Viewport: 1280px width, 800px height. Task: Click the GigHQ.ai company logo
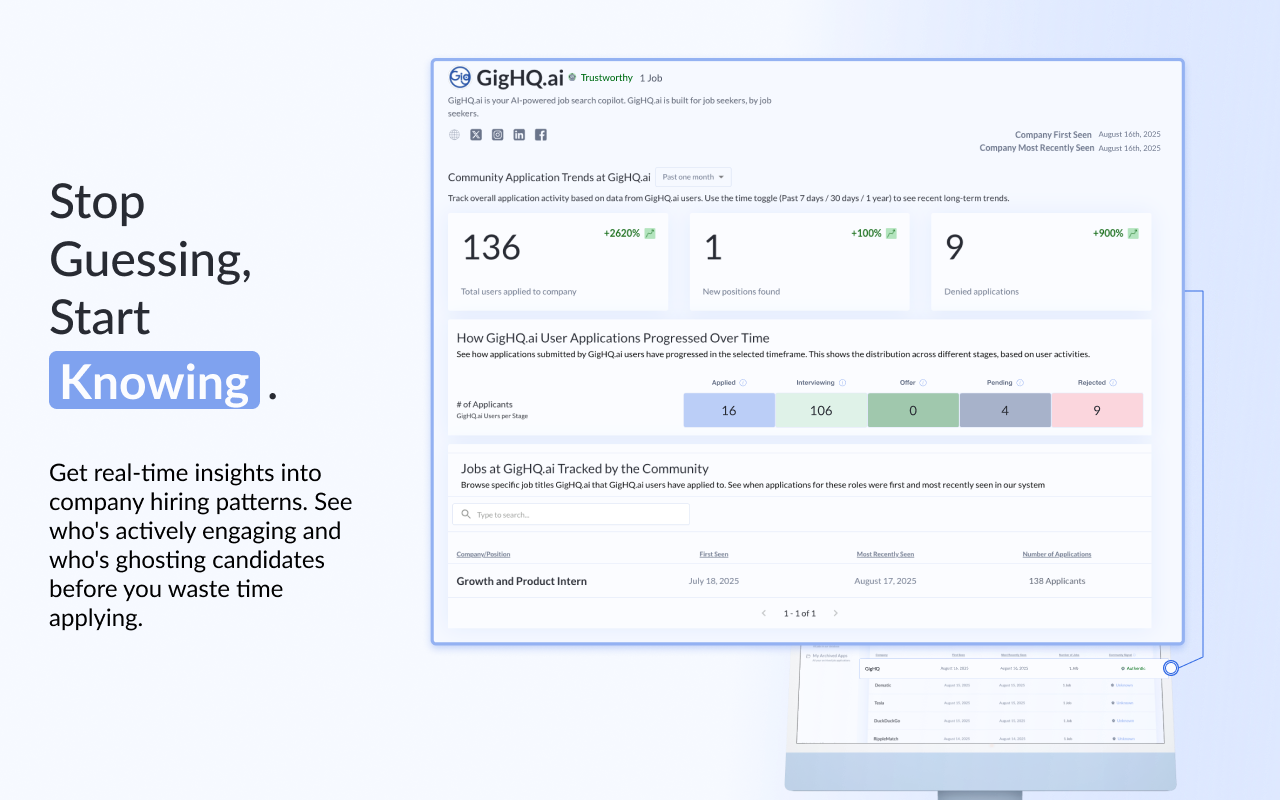[460, 77]
